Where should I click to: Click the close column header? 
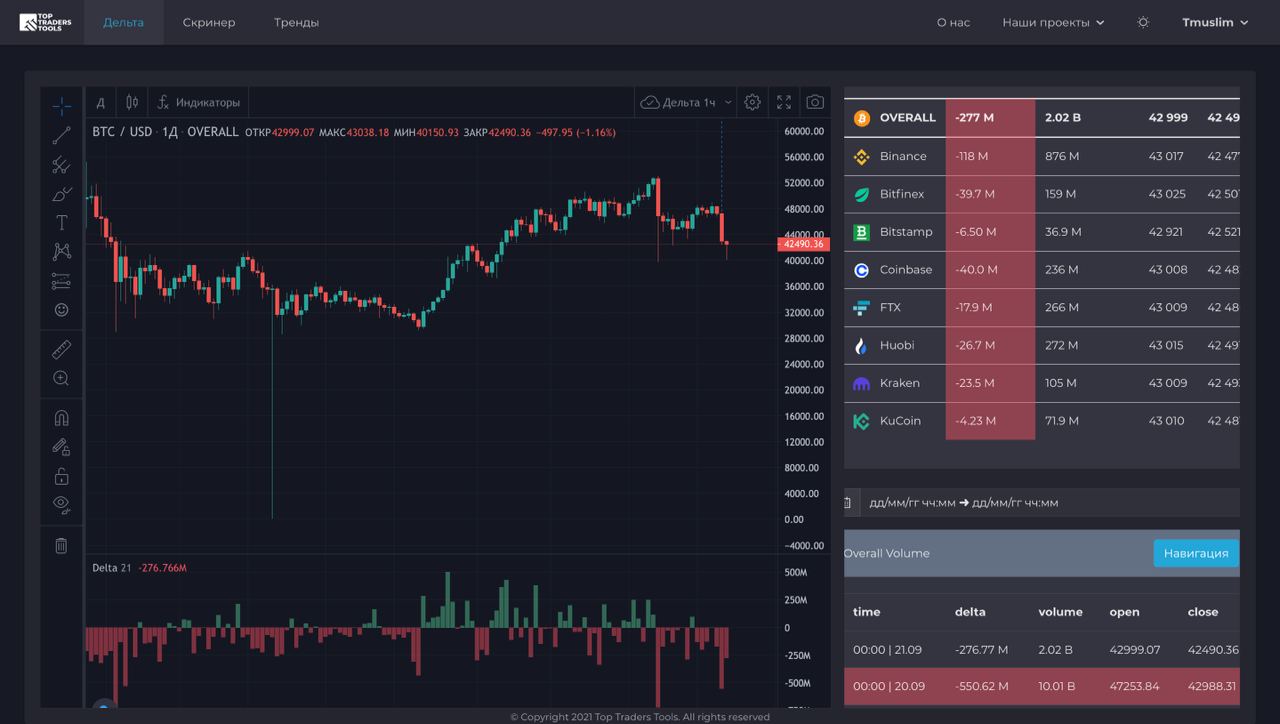point(1203,612)
